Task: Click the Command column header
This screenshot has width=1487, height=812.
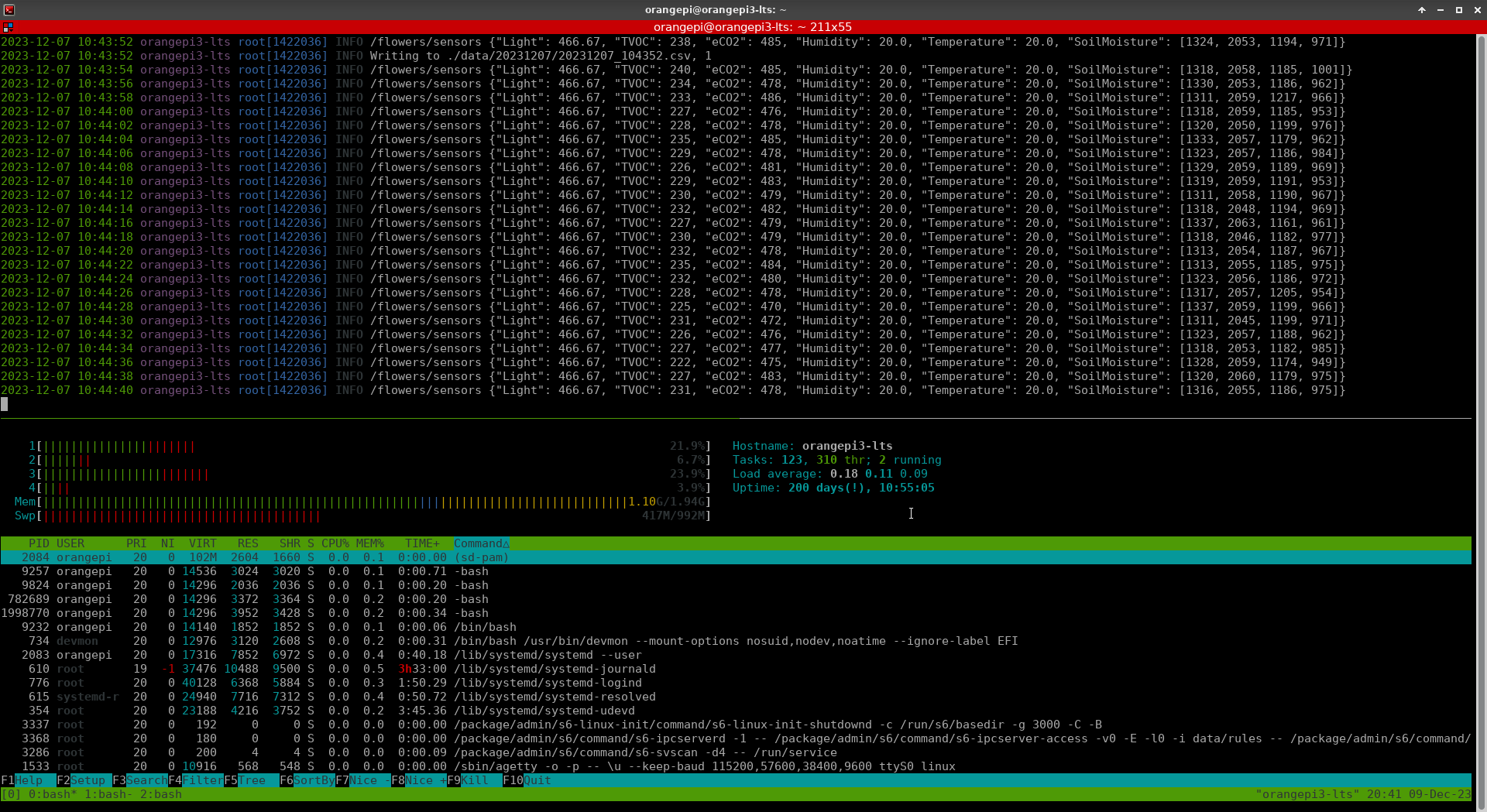Action: (x=482, y=543)
